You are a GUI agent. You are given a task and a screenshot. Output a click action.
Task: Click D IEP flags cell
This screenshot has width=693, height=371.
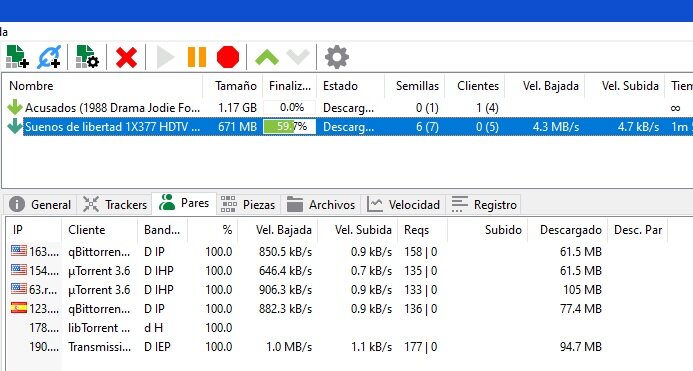[157, 347]
